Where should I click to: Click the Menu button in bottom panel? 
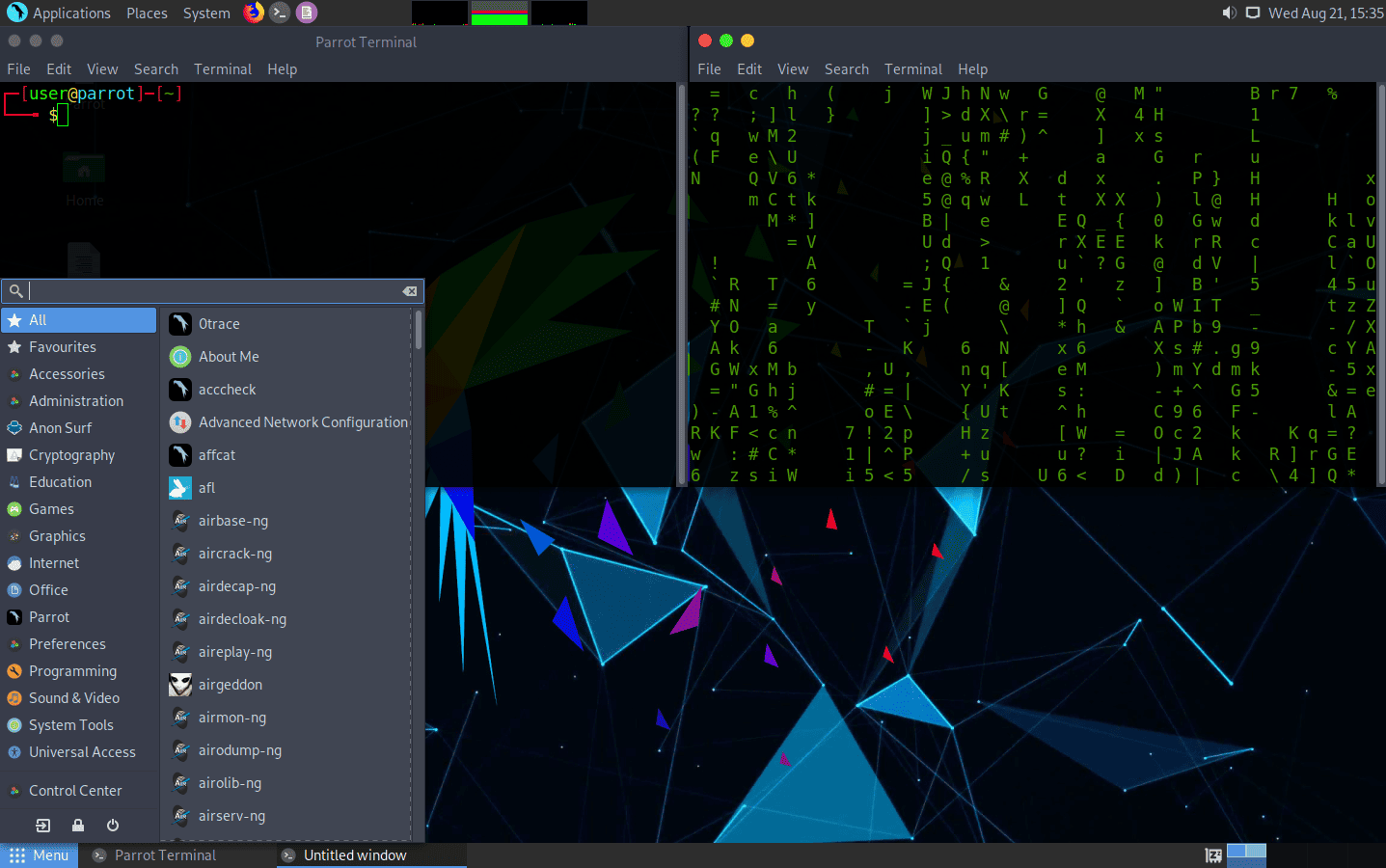40,855
